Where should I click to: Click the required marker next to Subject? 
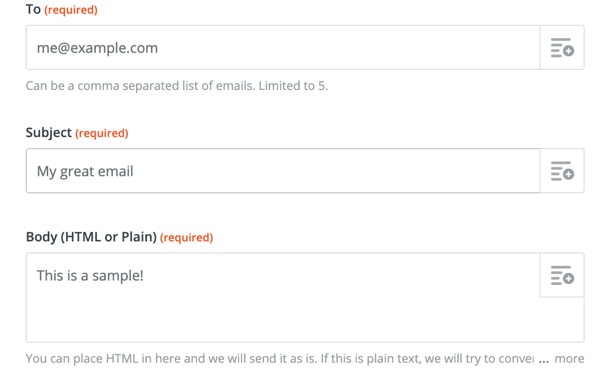coord(102,133)
